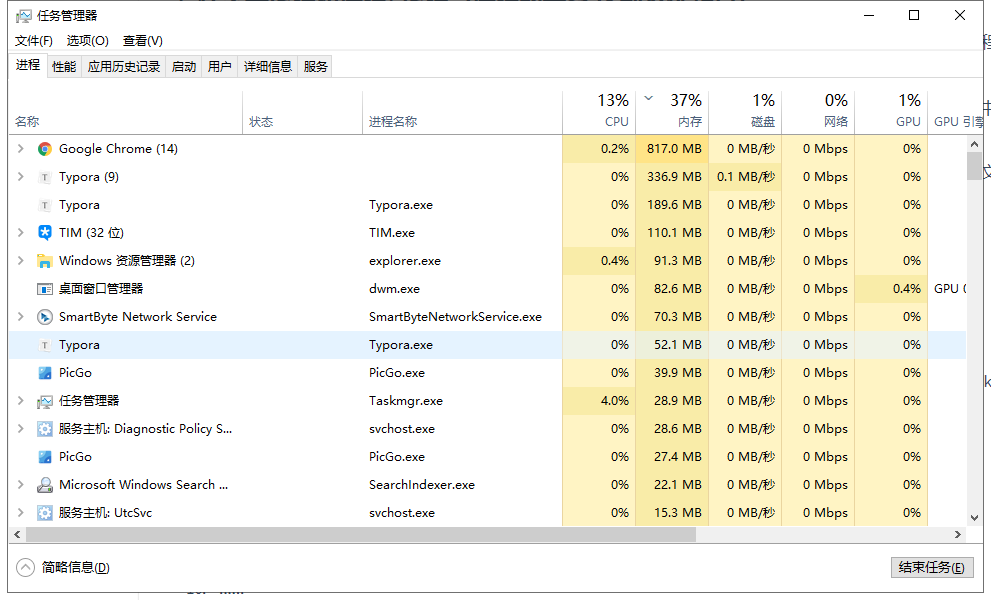The image size is (991, 600).
Task: Click the 4.0% CPU value
Action: tap(614, 401)
